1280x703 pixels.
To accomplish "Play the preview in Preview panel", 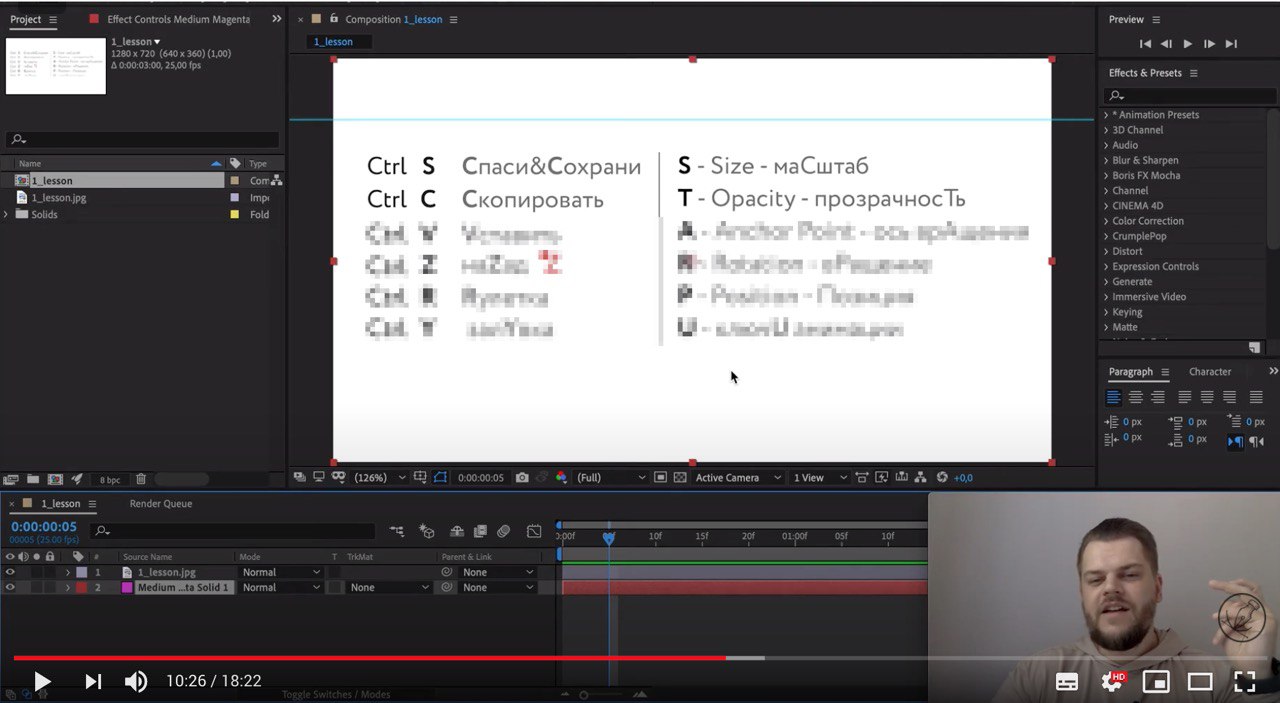I will [1188, 44].
